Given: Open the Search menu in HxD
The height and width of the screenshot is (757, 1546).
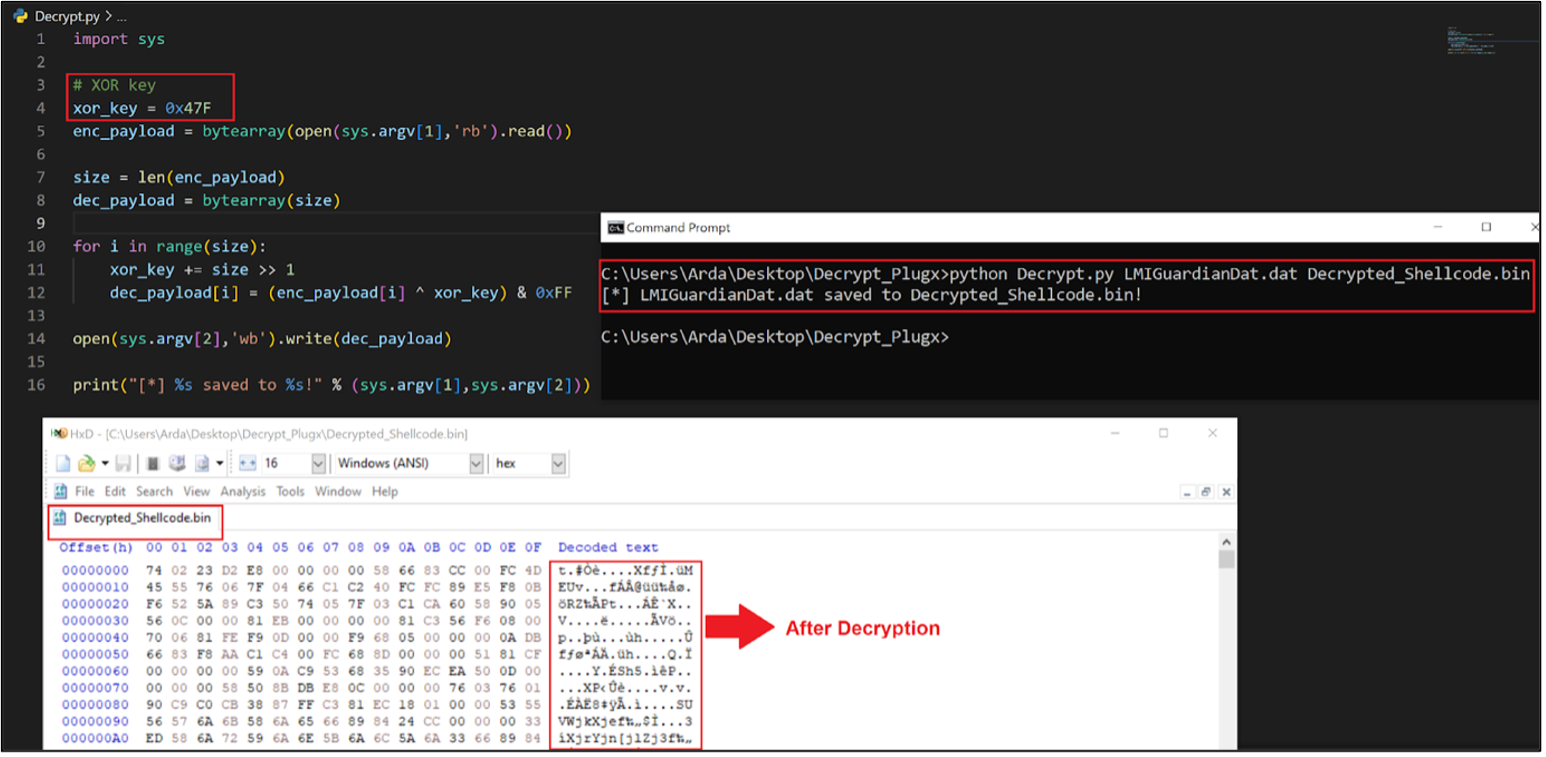Looking at the screenshot, I should pos(154,492).
